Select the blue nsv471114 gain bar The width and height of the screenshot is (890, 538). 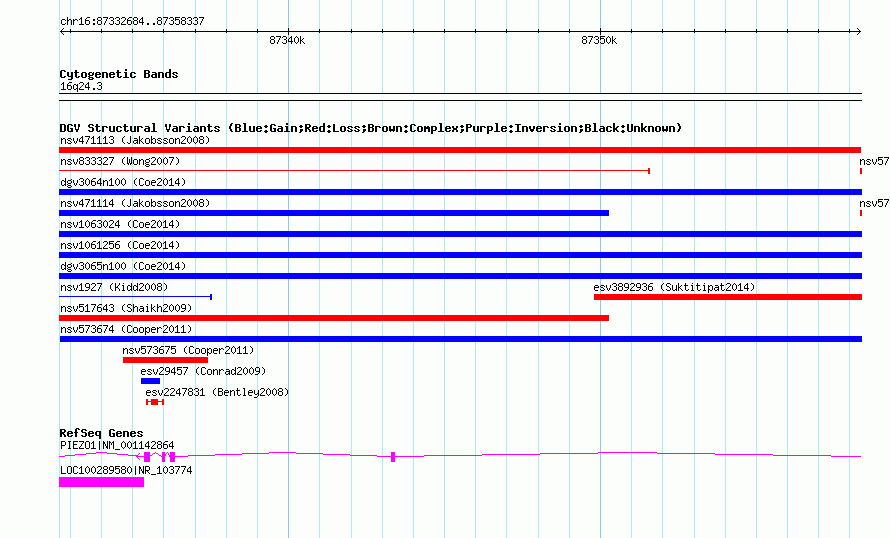(x=334, y=213)
